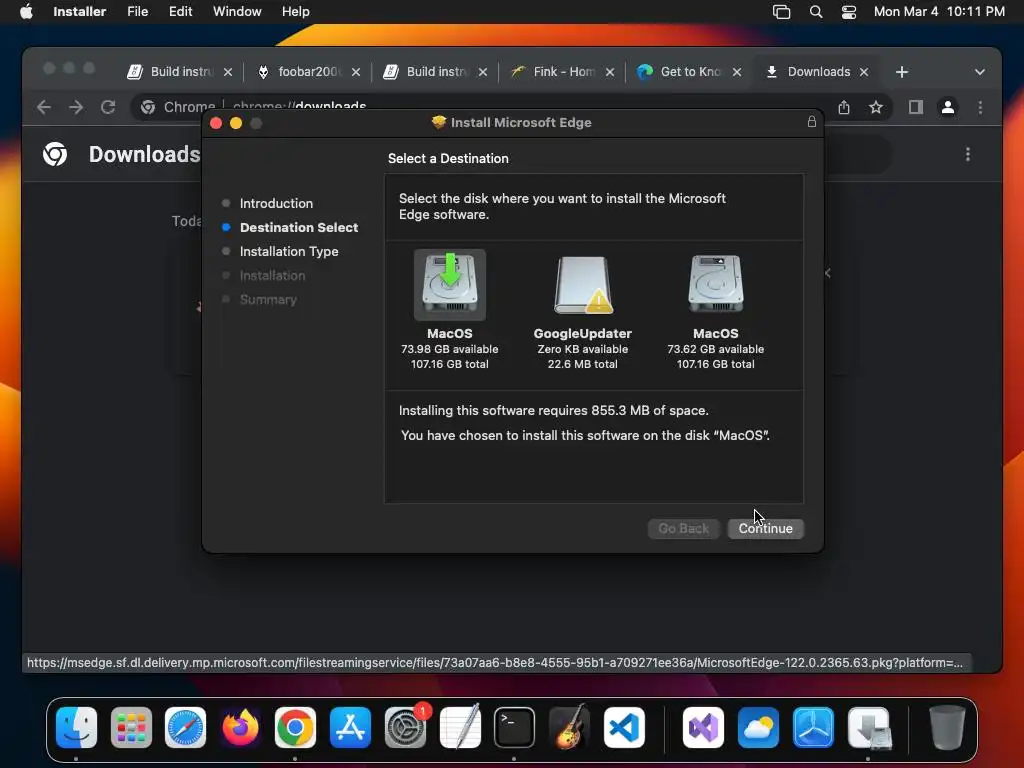This screenshot has width=1024, height=768.
Task: Open Finder from the Dock
Action: [76, 727]
